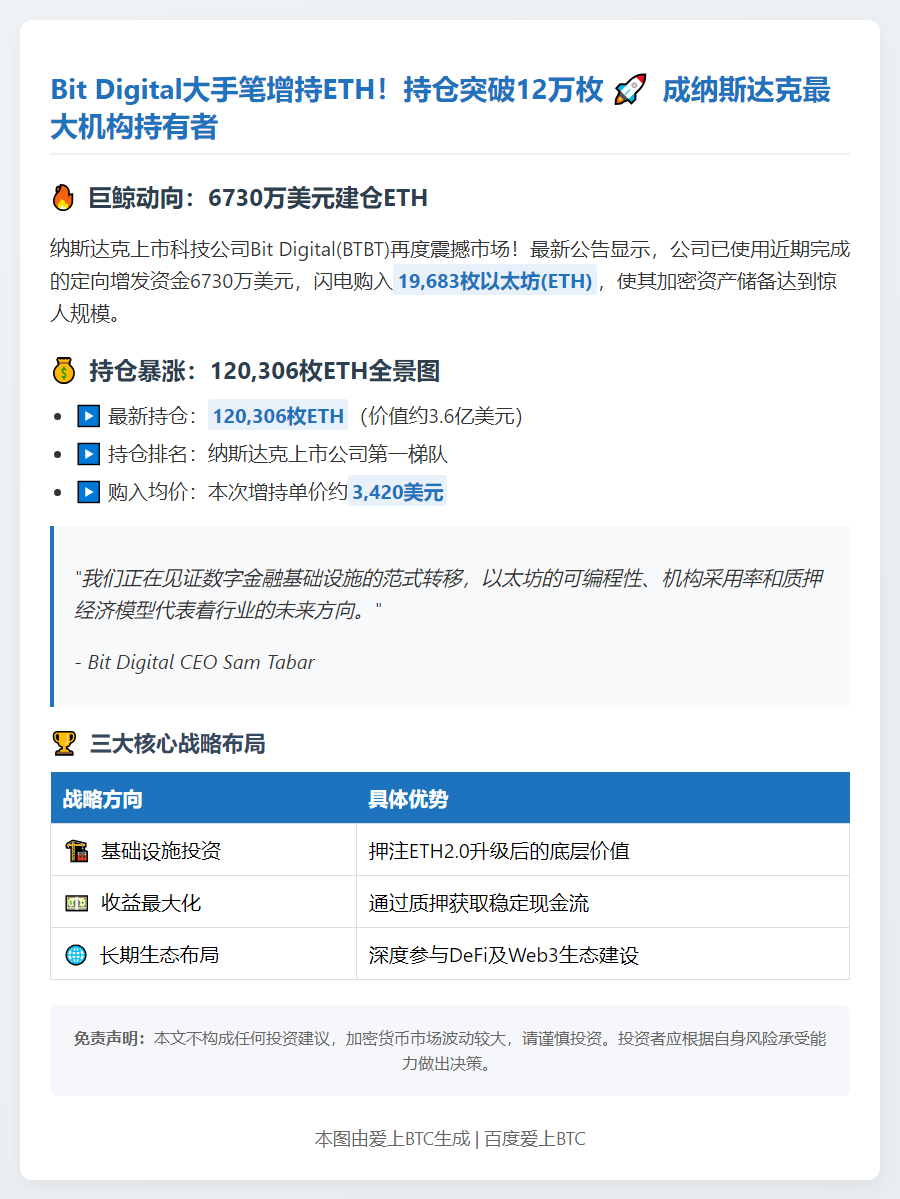The height and width of the screenshot is (1199, 900).
Task: Click the text 本次增持单价约
Action: point(278,492)
